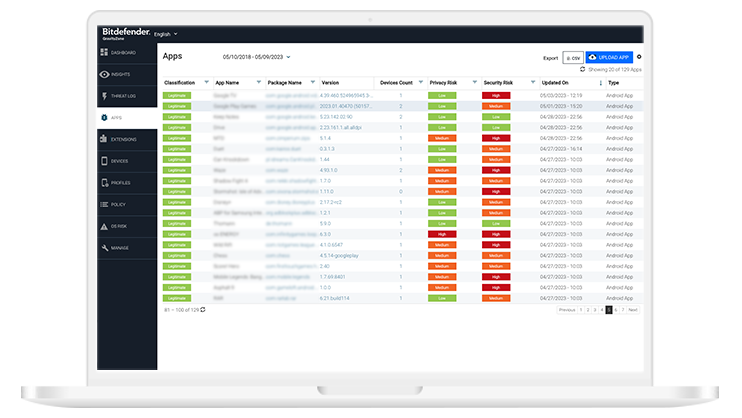Click the settings gear beside Upload App
The image size is (742, 418).
pyautogui.click(x=639, y=57)
